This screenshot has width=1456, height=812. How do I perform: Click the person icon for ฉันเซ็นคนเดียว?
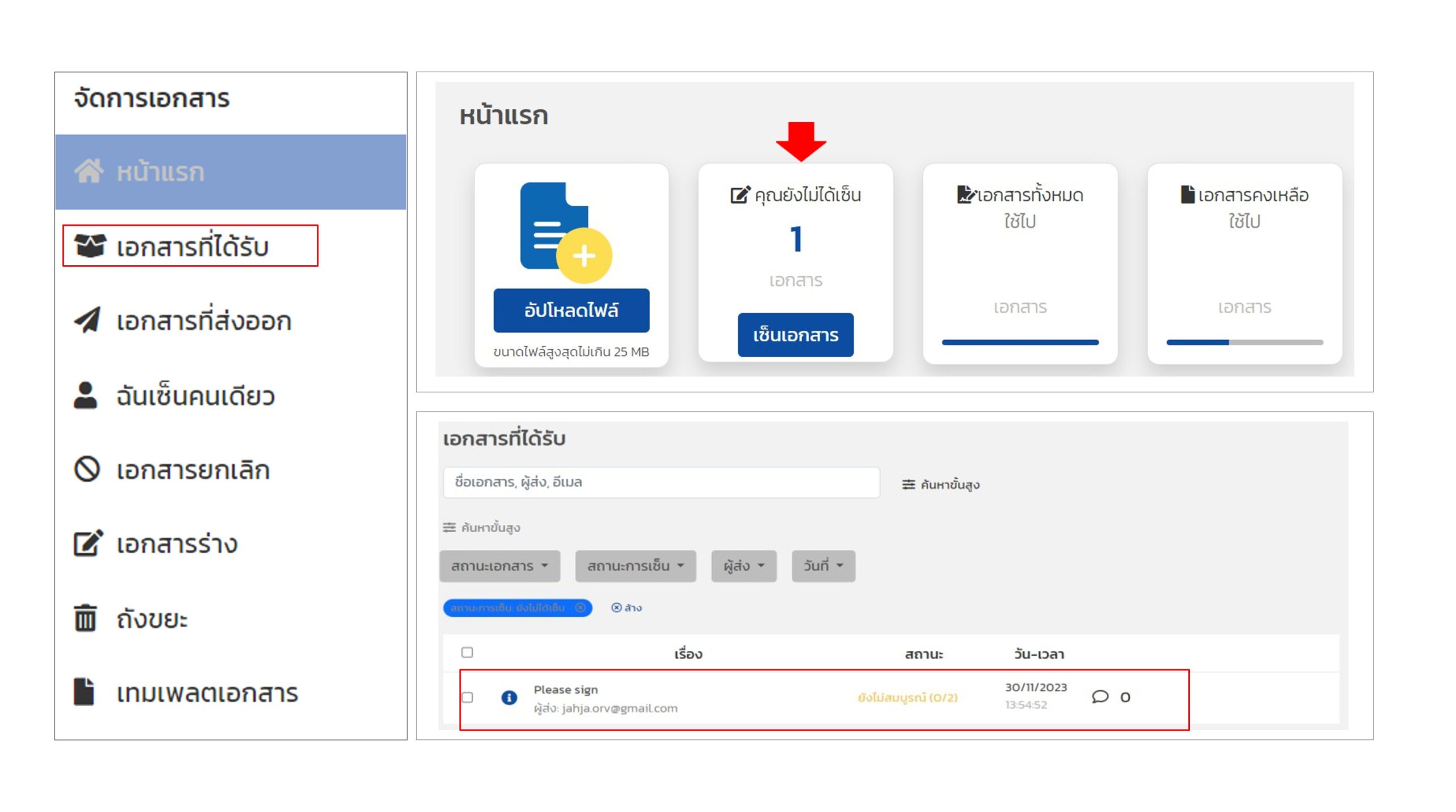point(85,395)
